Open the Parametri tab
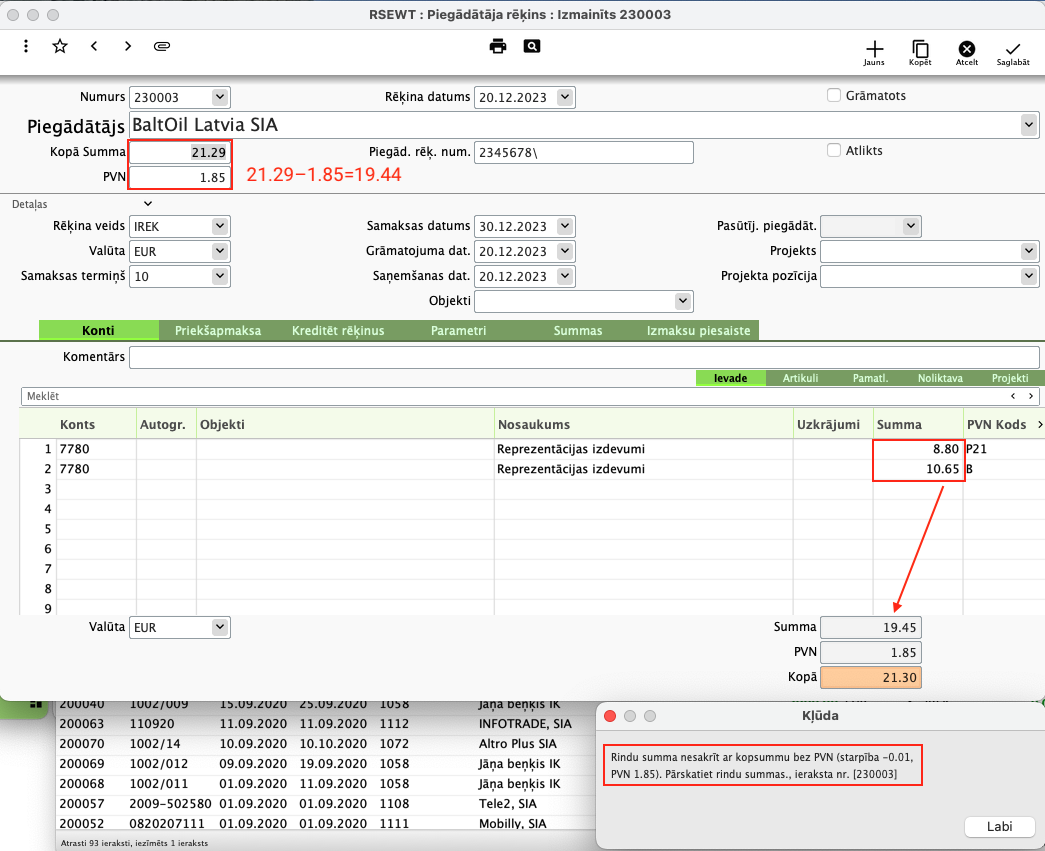This screenshot has width=1045, height=851. [x=459, y=331]
